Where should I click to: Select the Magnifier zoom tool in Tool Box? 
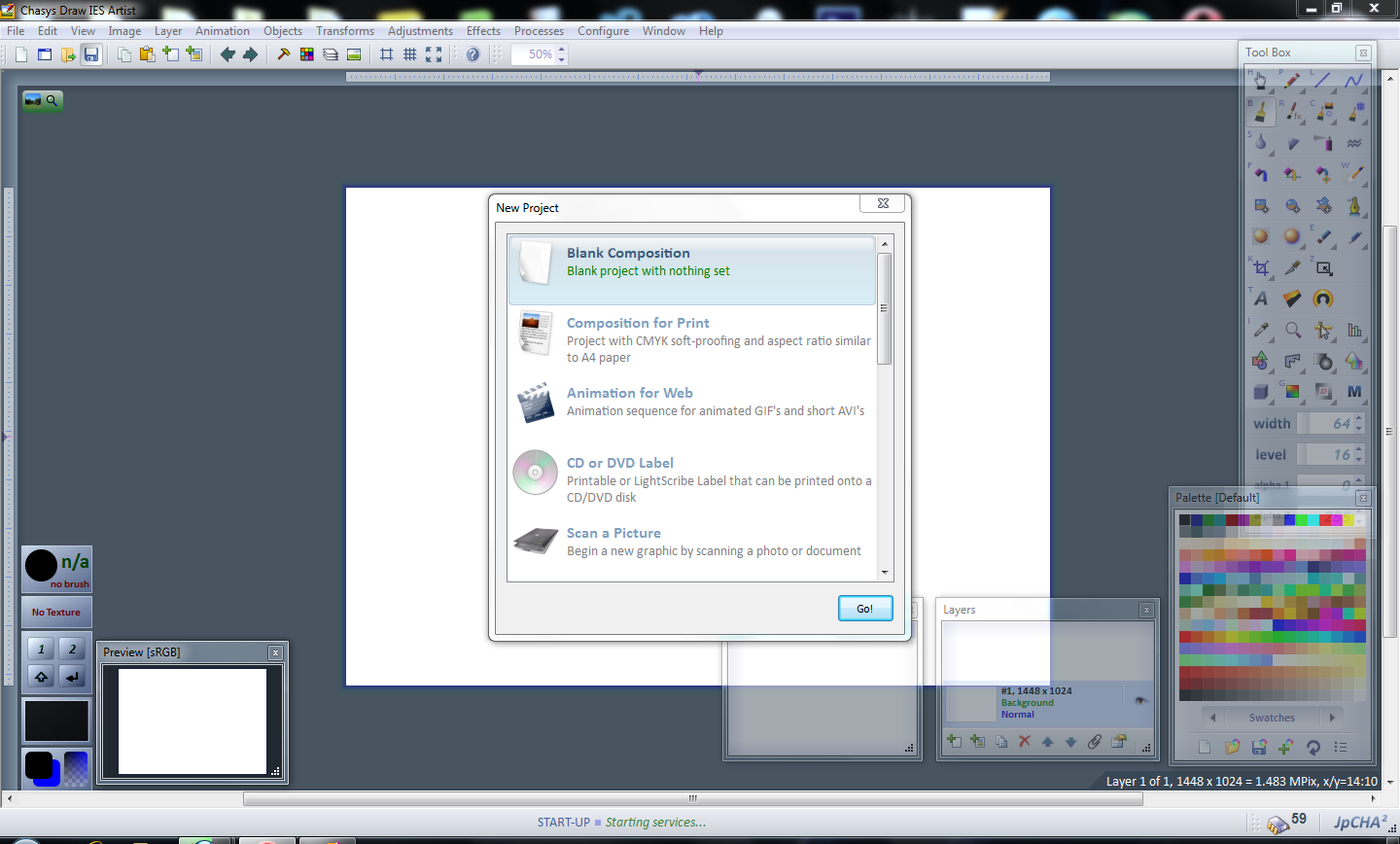[1292, 330]
